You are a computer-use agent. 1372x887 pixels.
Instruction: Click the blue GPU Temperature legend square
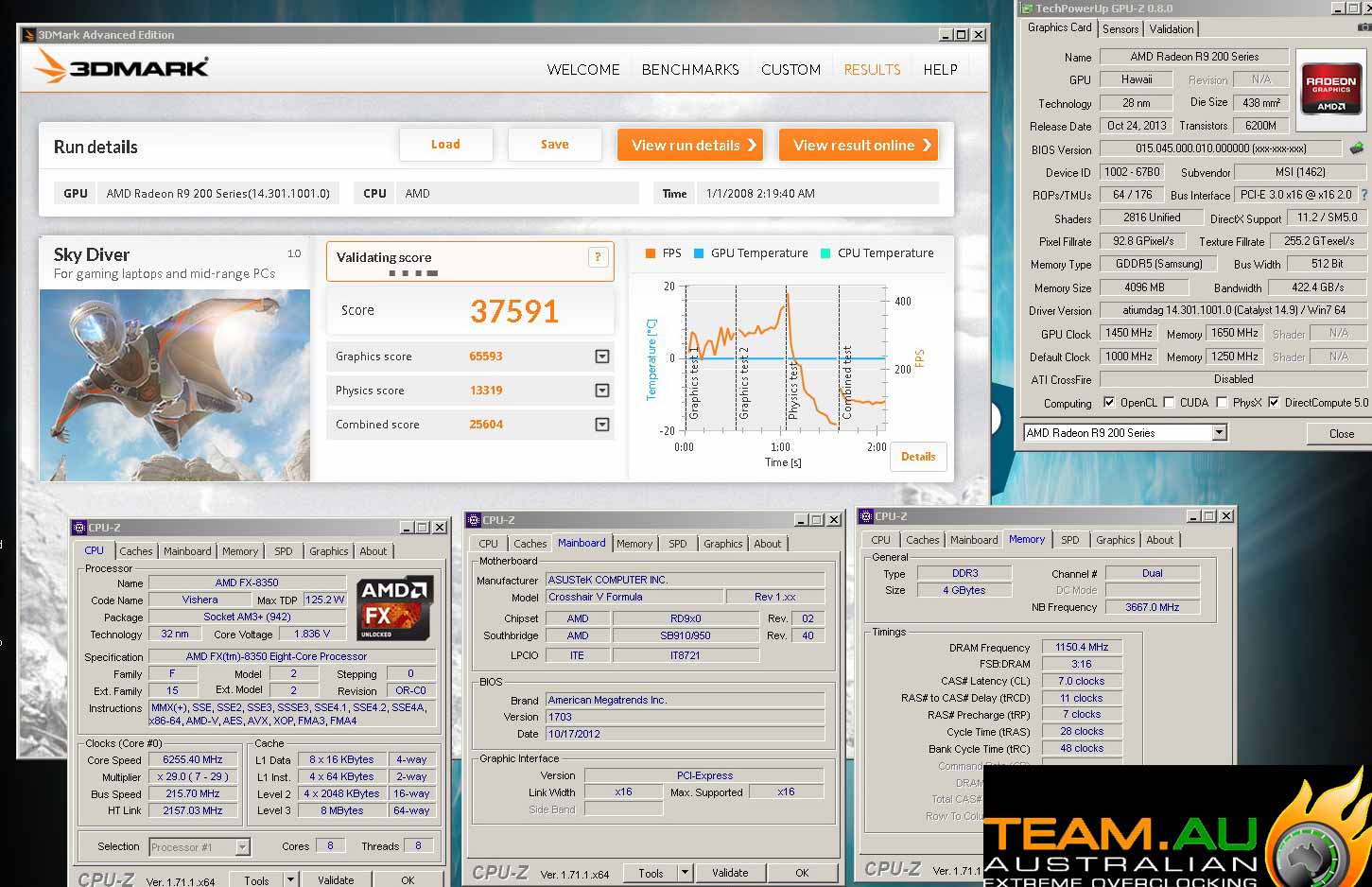point(699,253)
